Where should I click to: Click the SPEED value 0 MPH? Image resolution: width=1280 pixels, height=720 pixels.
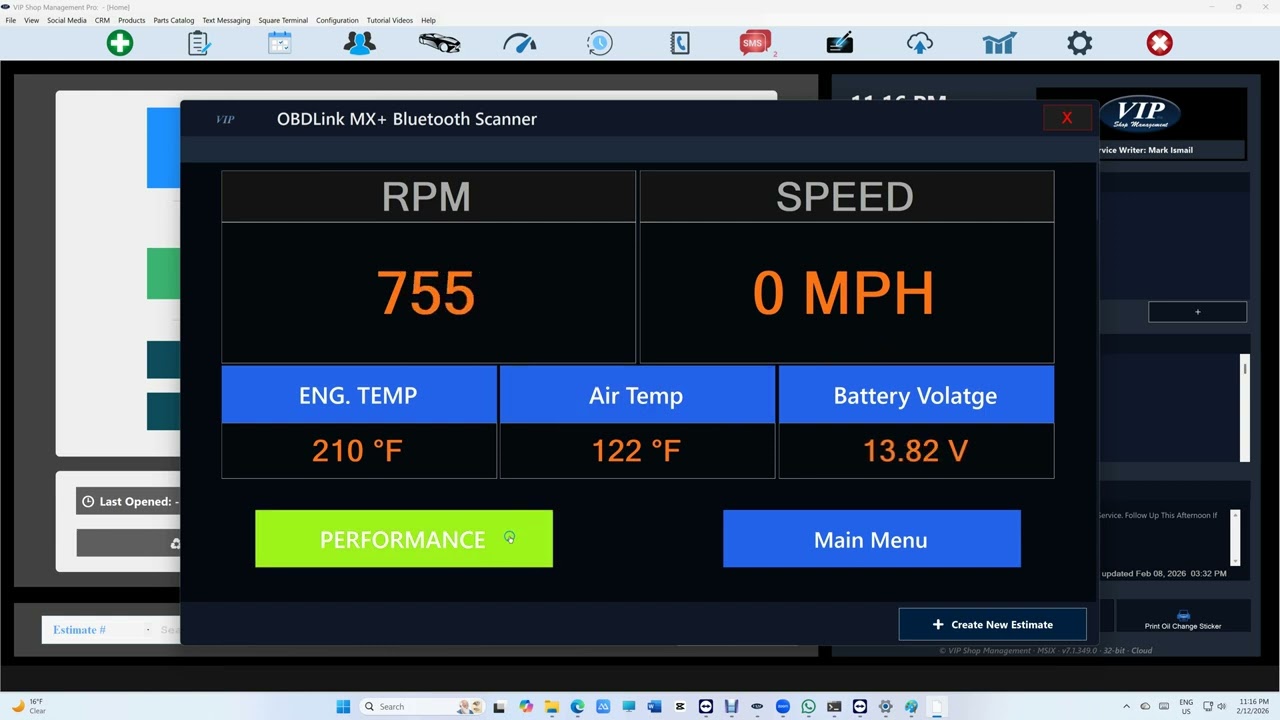(x=844, y=293)
